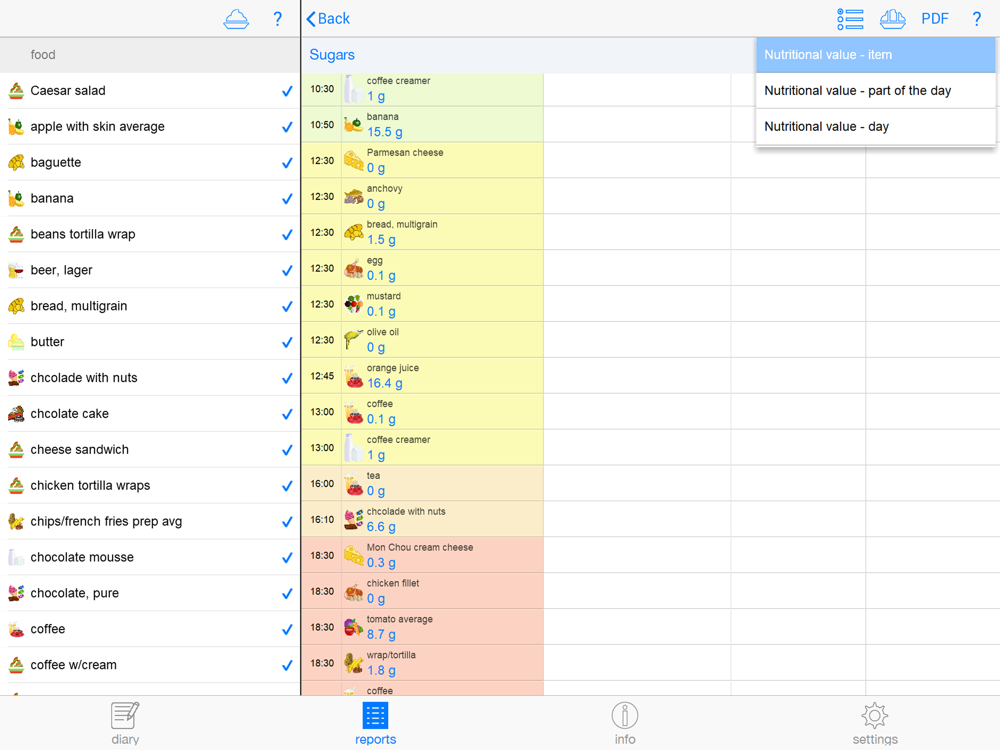This screenshot has width=1000, height=750.
Task: Open the Sugars report header
Action: point(332,55)
